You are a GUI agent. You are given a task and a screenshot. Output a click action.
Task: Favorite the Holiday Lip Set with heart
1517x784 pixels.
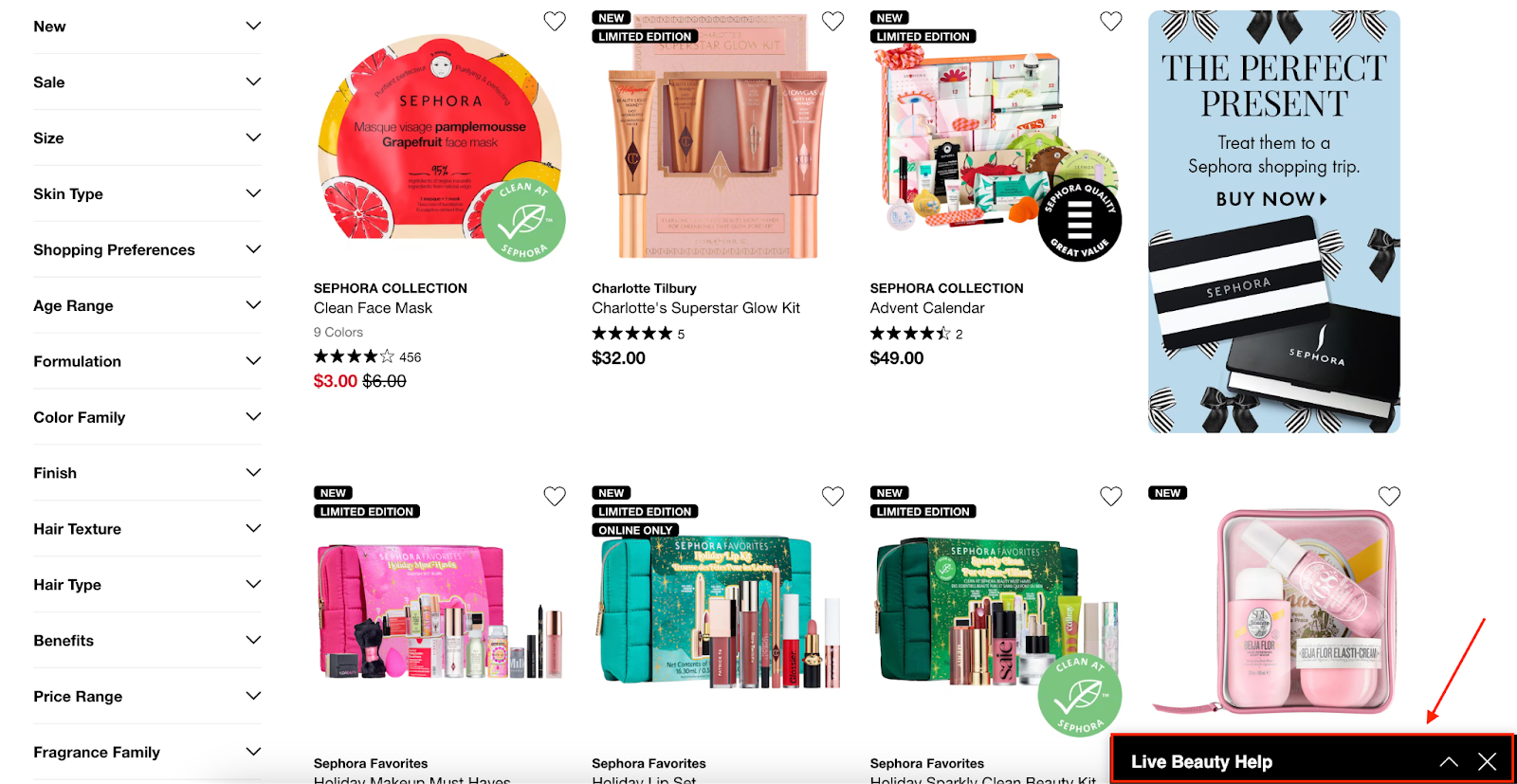click(x=832, y=496)
